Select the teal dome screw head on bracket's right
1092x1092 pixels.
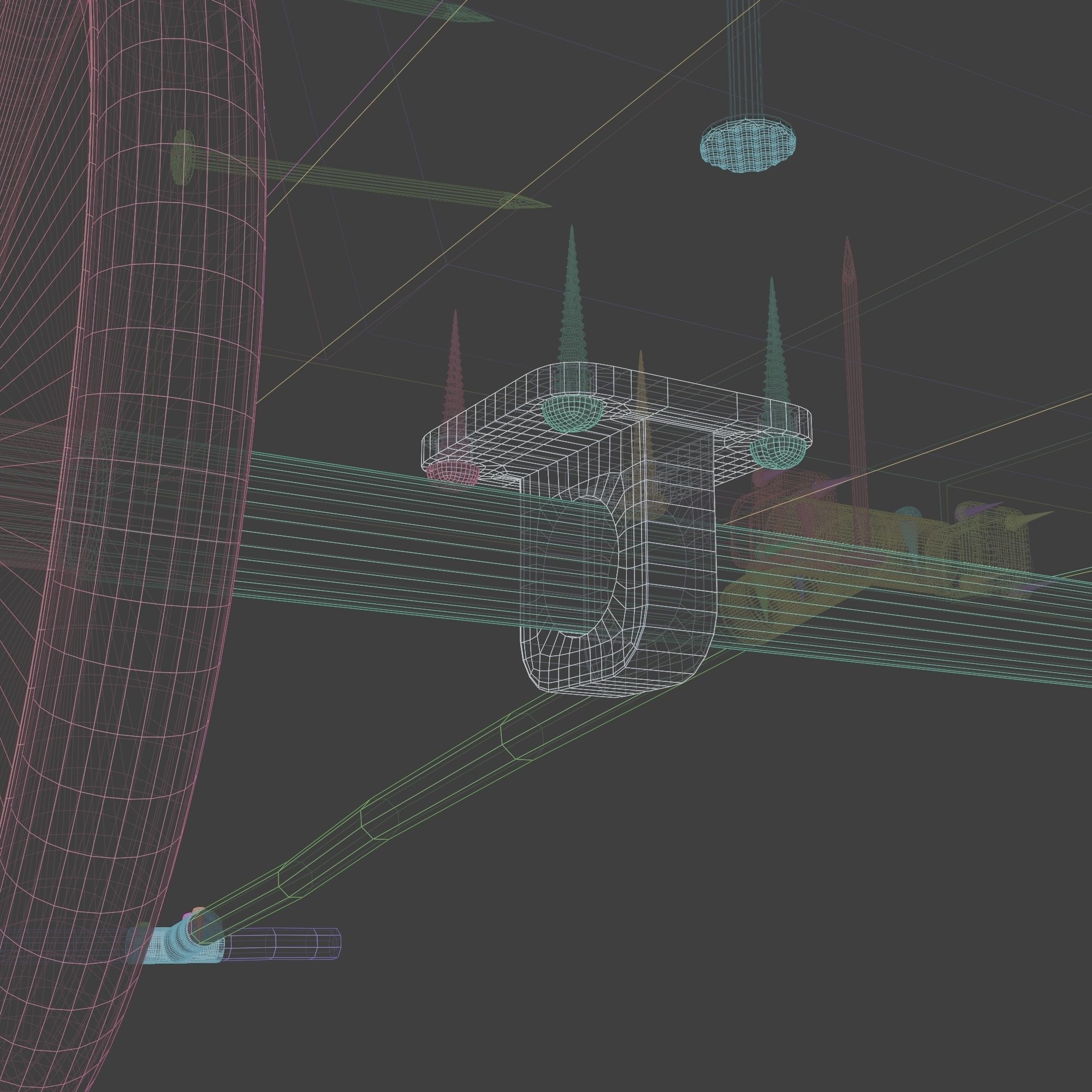pos(777,453)
